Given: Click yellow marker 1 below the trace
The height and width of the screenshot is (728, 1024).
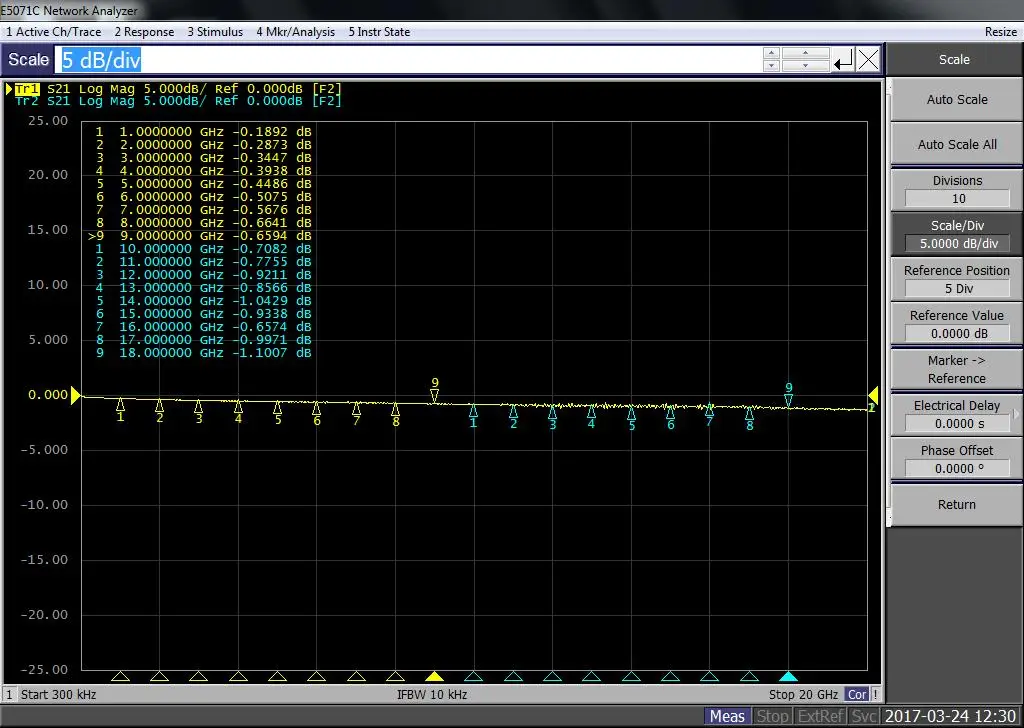Looking at the screenshot, I should point(120,410).
